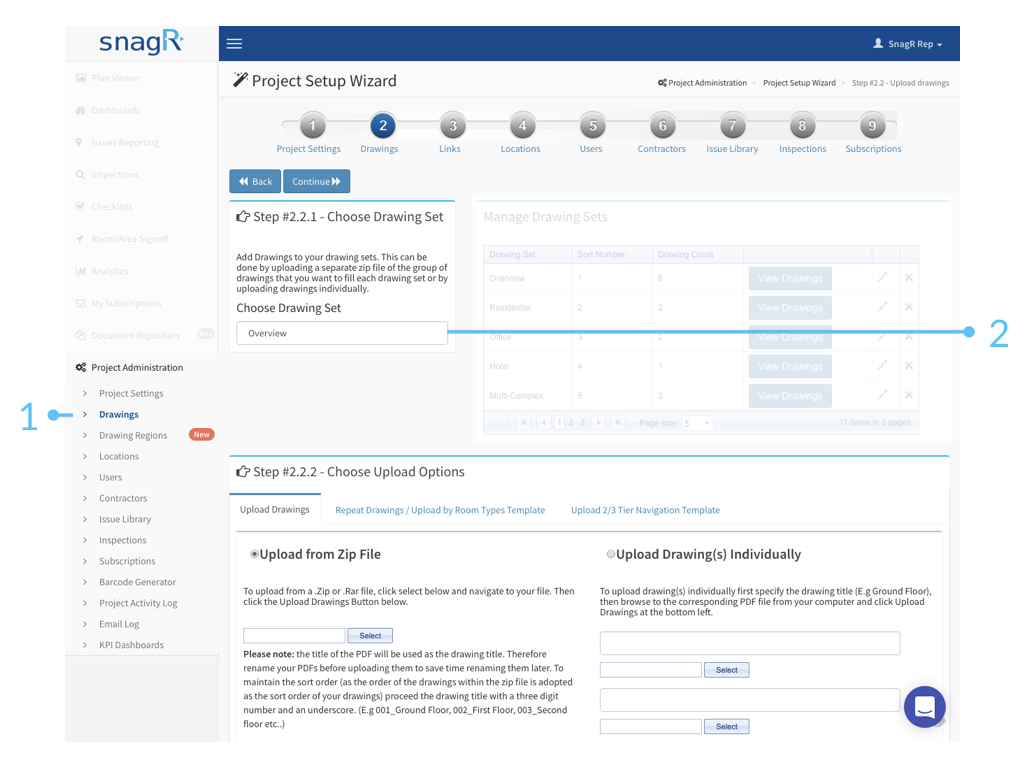Jump to wizard step 7 circle
This screenshot has width=1024, height=768.
tap(733, 125)
